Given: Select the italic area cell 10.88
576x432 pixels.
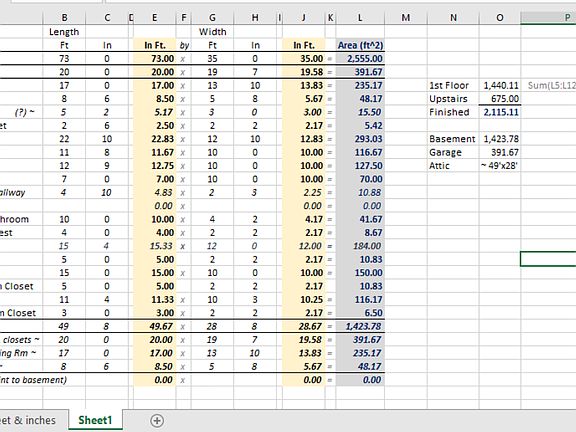Looking at the screenshot, I should pyautogui.click(x=360, y=192).
